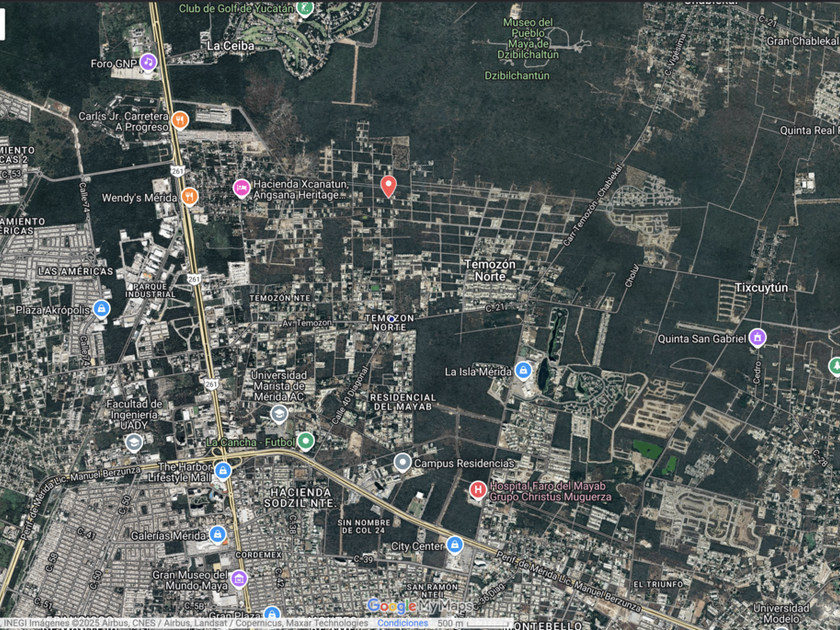The width and height of the screenshot is (840, 630).
Task: Select the CORDEMEX neighborhood label
Action: coord(259,555)
